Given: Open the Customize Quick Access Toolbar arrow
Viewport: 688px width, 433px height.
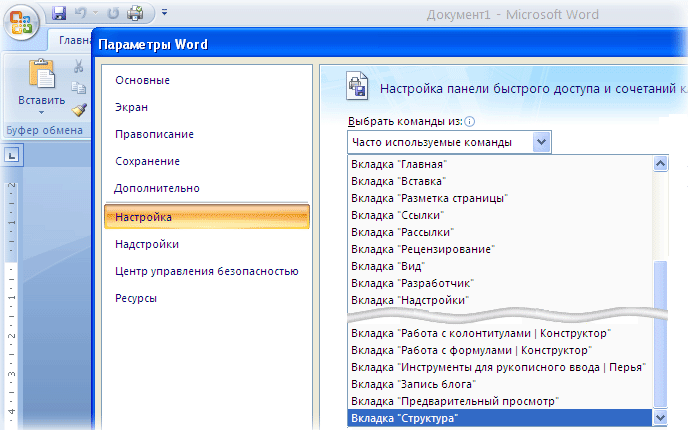Looking at the screenshot, I should point(164,12).
